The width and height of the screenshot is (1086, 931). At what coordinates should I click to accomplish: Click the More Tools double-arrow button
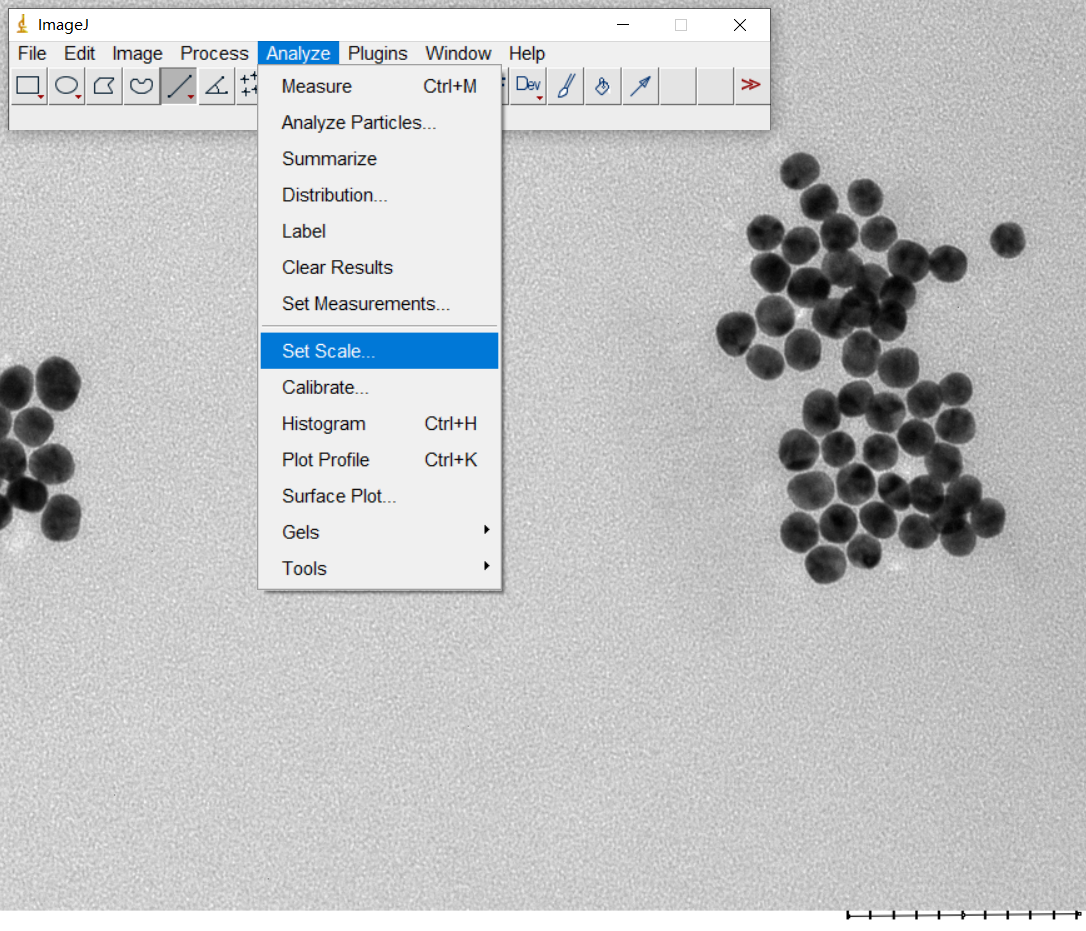pyautogui.click(x=750, y=86)
